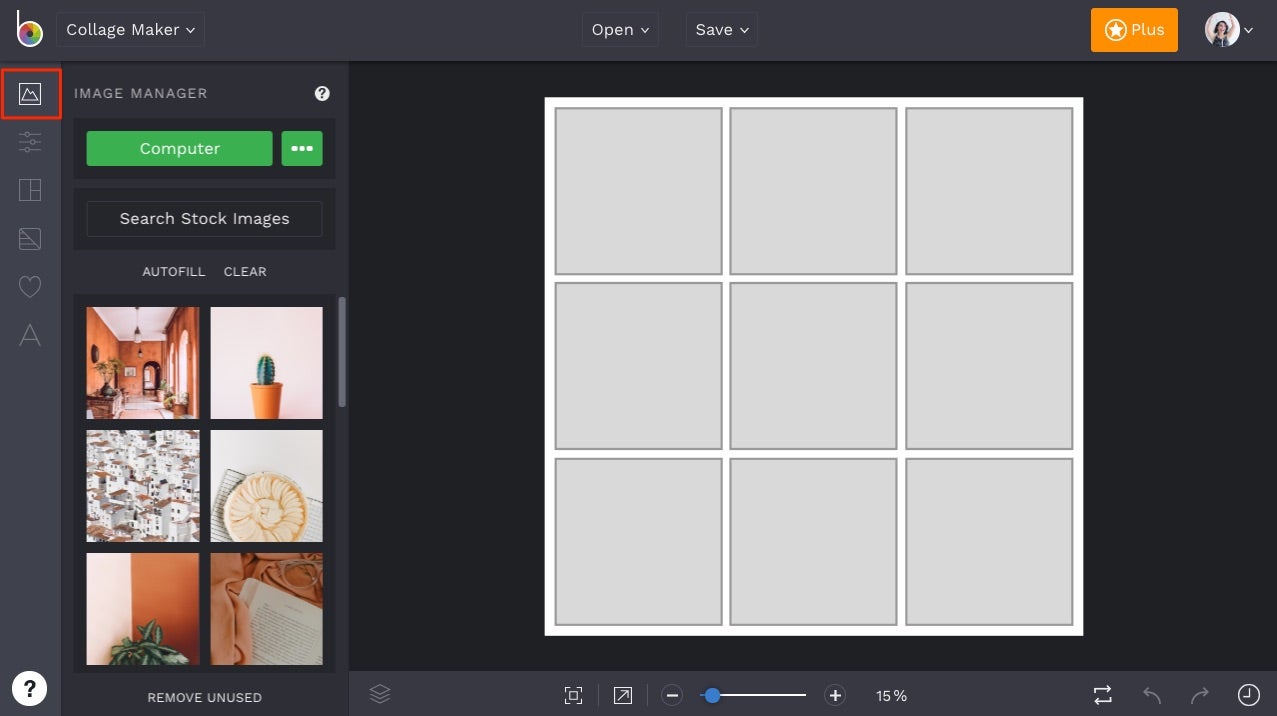Open the Graphics panel with the heart icon

pos(30,286)
